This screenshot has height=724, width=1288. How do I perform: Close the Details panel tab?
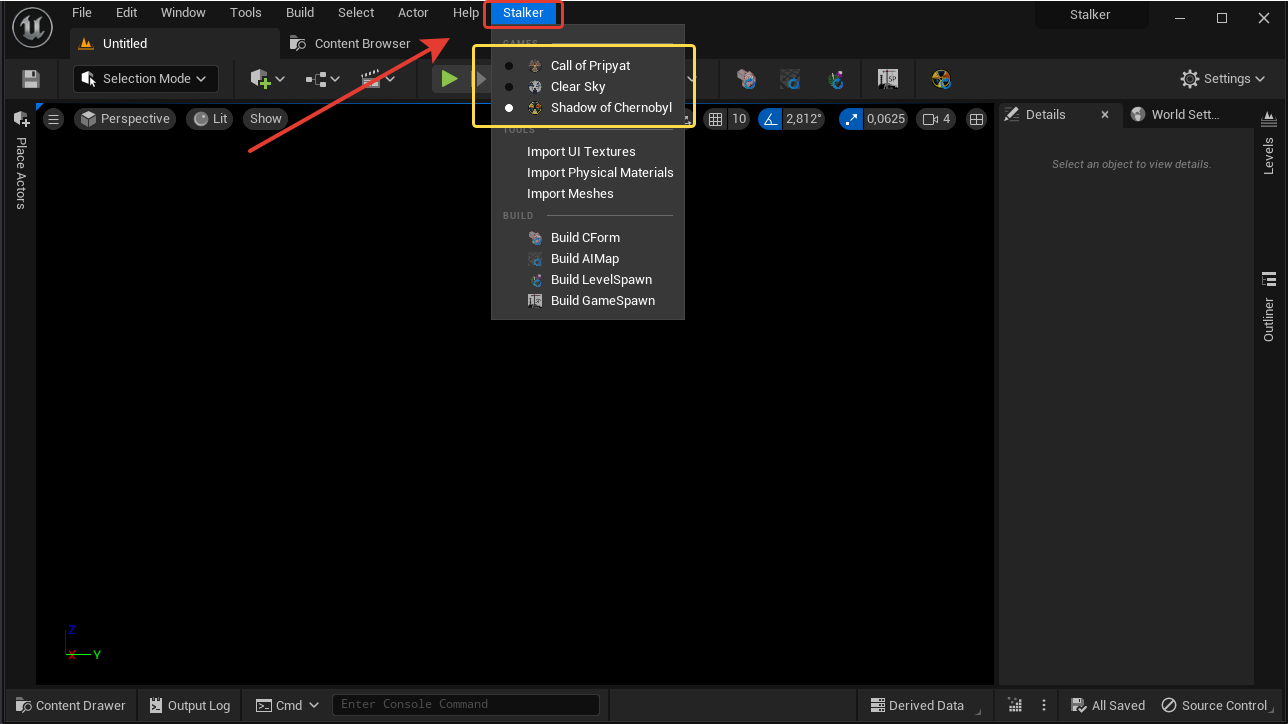click(1105, 115)
